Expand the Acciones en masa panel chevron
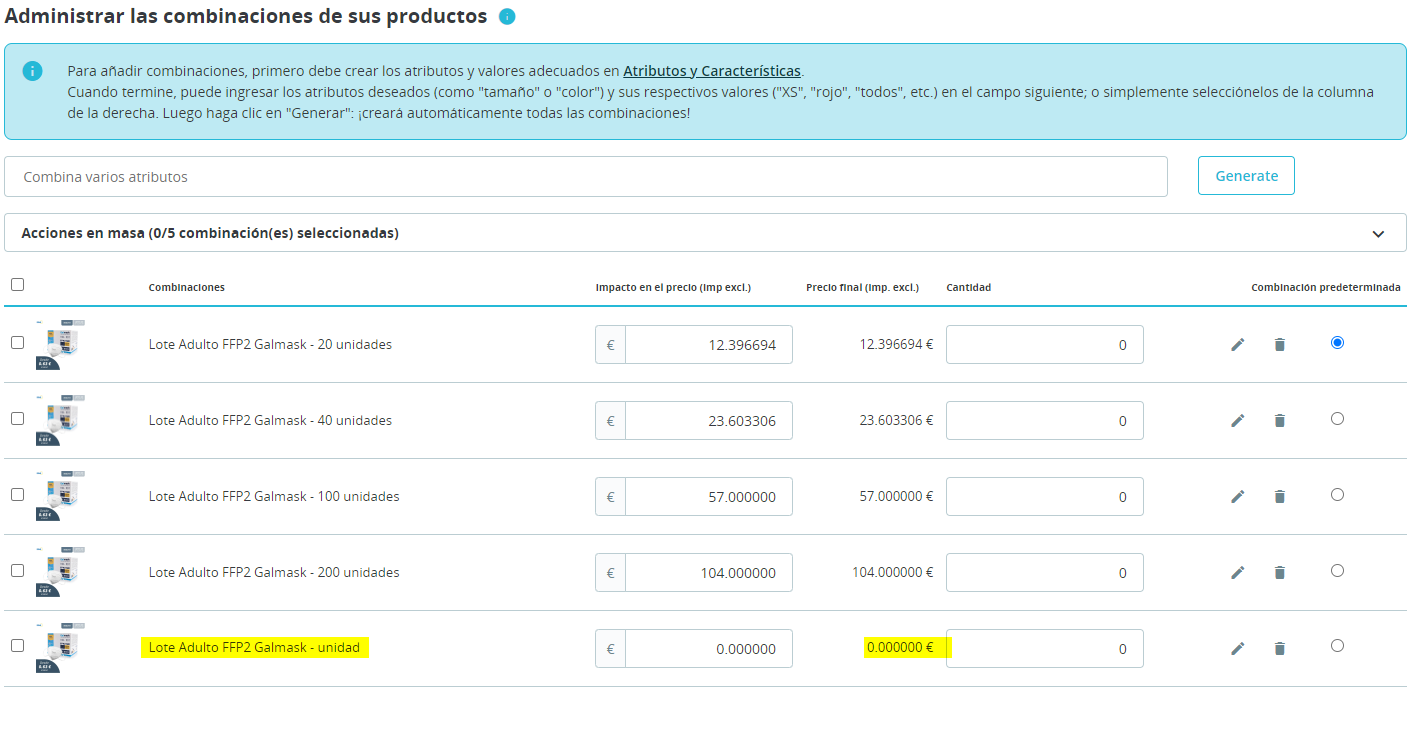Viewport: 1422px width, 740px height. 1378,234
